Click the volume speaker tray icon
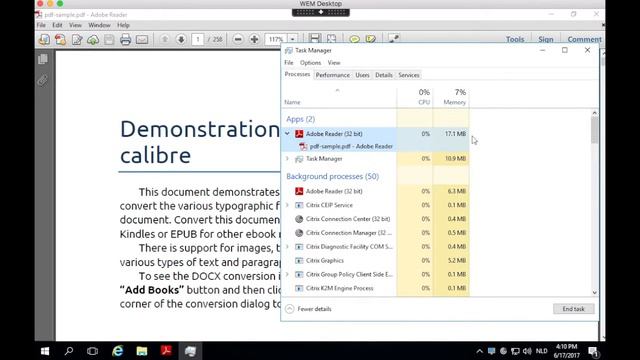This screenshot has width=640, height=360. [527, 351]
